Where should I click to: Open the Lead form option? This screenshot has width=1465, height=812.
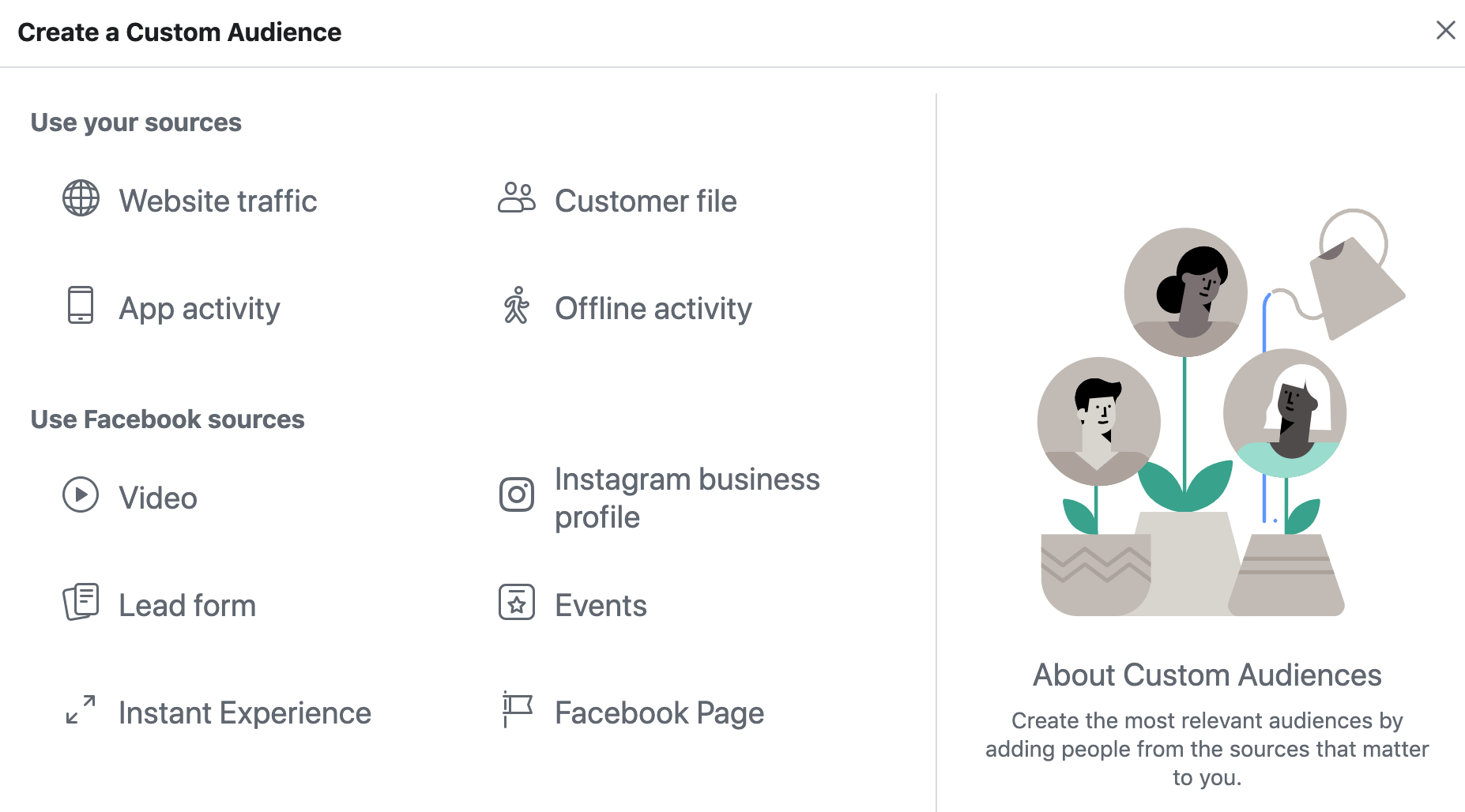click(x=187, y=606)
